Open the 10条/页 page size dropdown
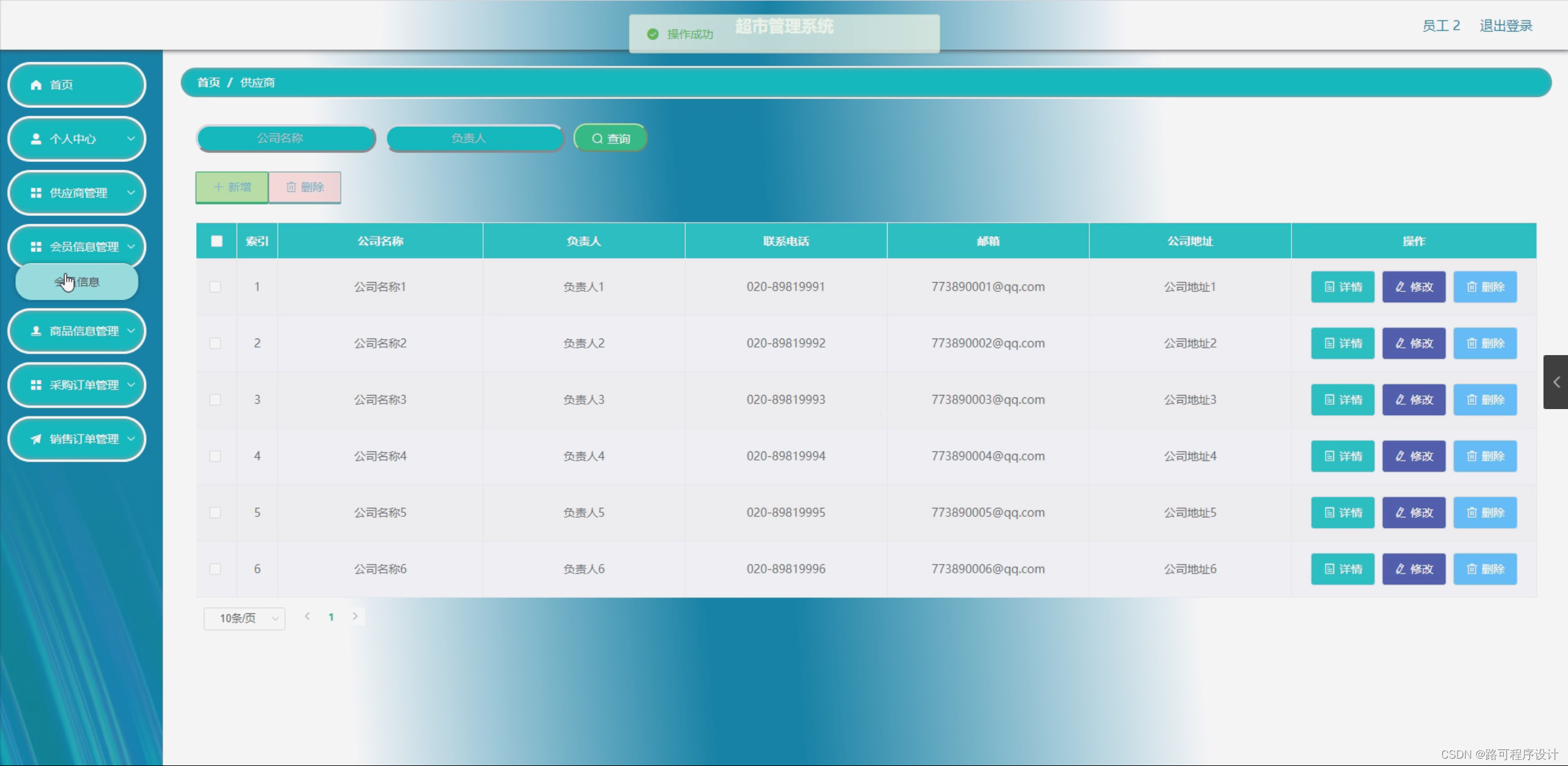 pyautogui.click(x=244, y=618)
